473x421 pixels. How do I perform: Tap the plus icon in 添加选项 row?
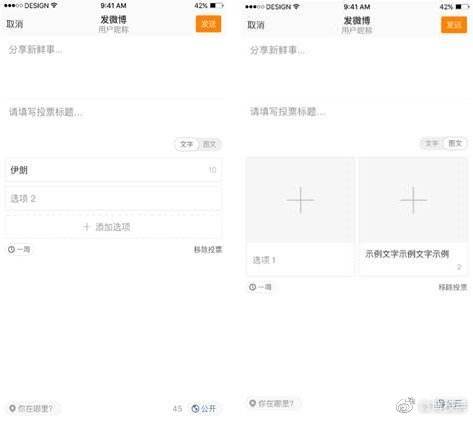point(87,227)
